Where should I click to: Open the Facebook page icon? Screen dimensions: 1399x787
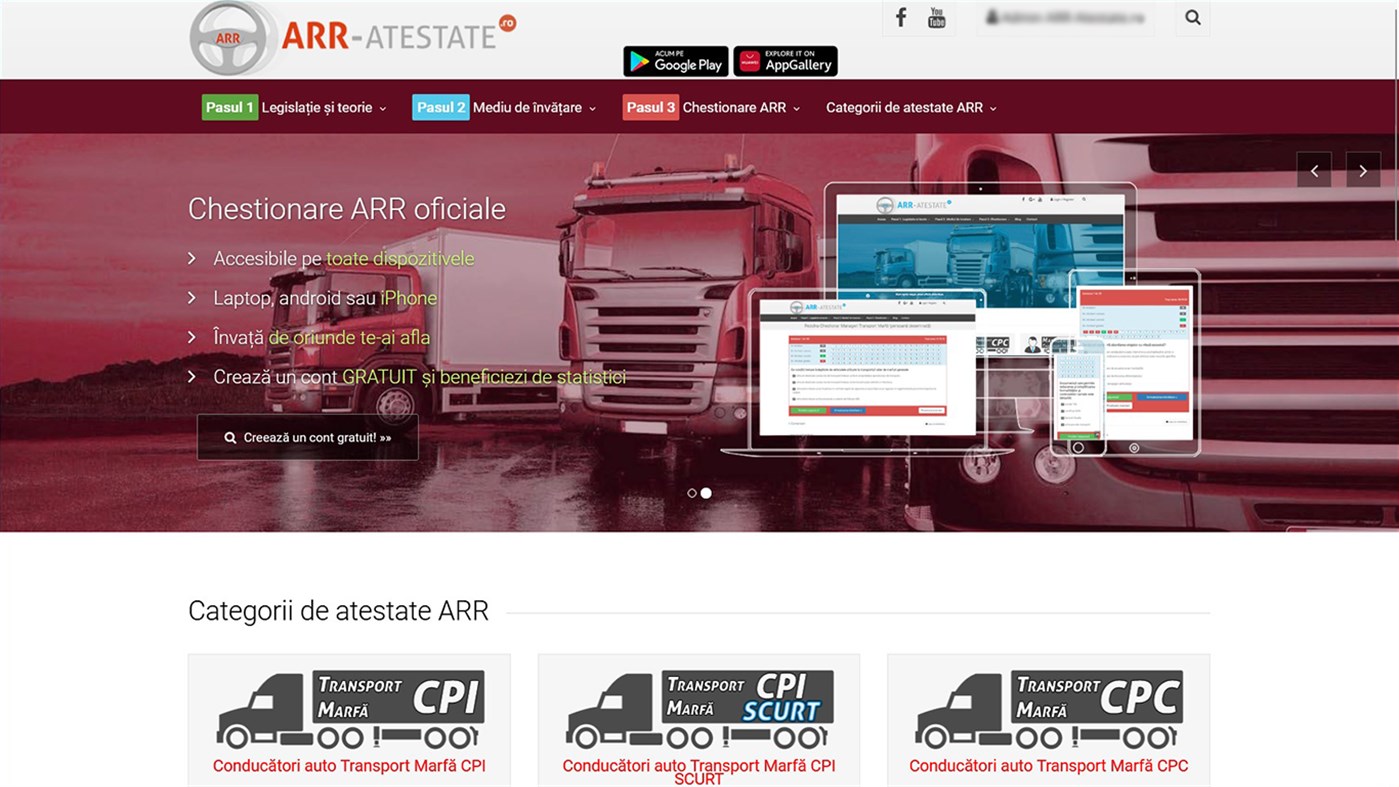[899, 16]
